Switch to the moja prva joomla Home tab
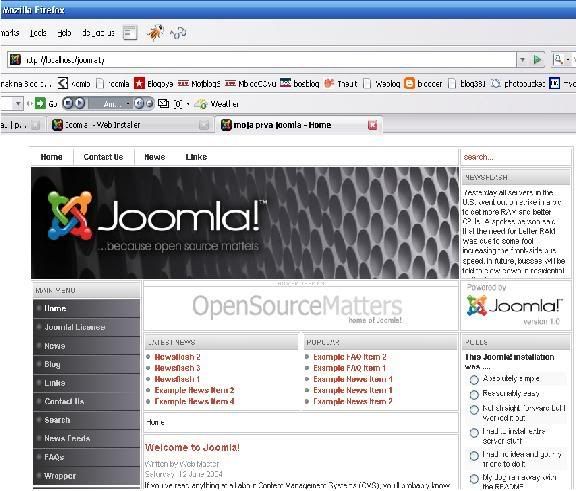The width and height of the screenshot is (576, 491). [x=298, y=125]
